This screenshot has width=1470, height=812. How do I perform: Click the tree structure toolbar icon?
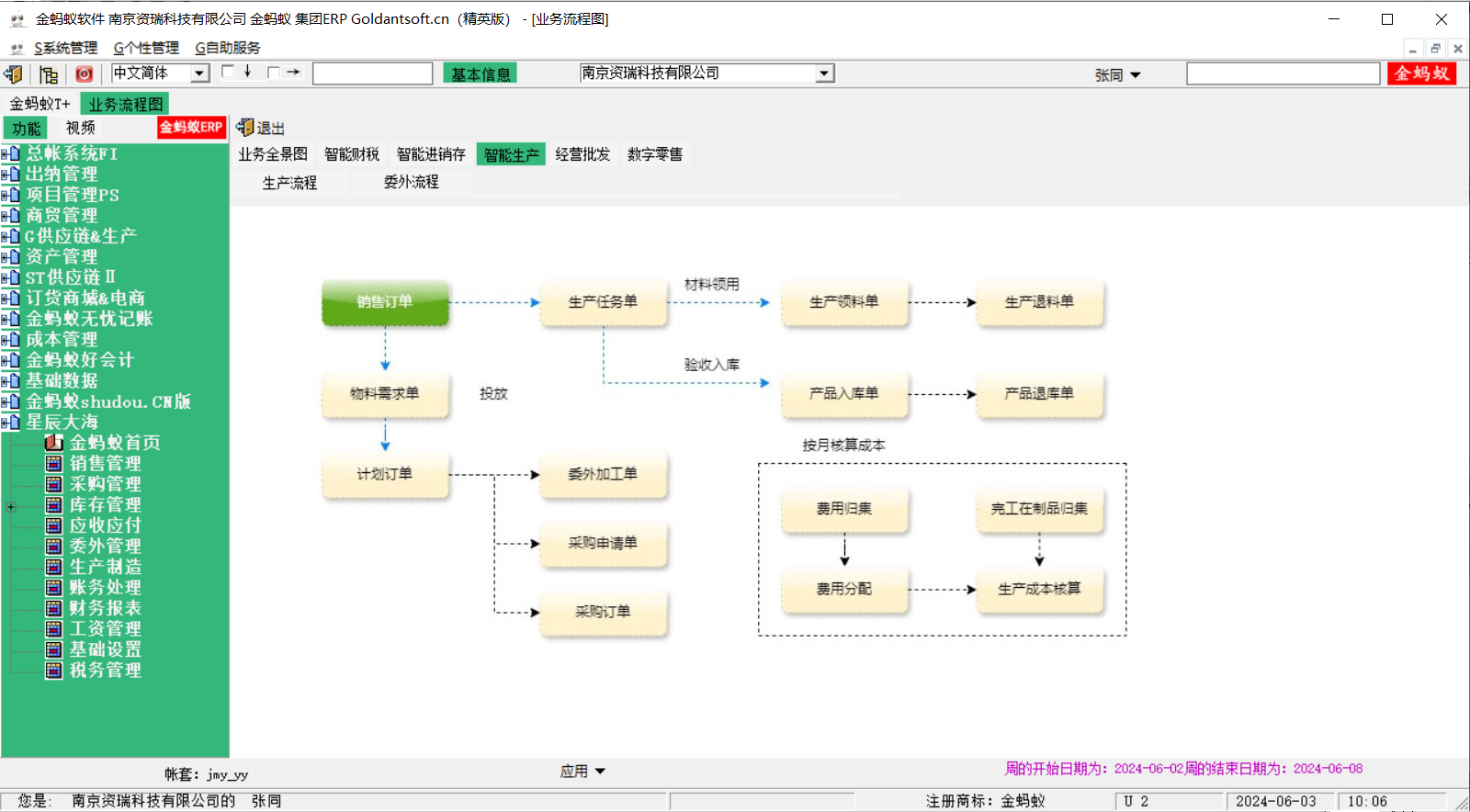[x=49, y=74]
